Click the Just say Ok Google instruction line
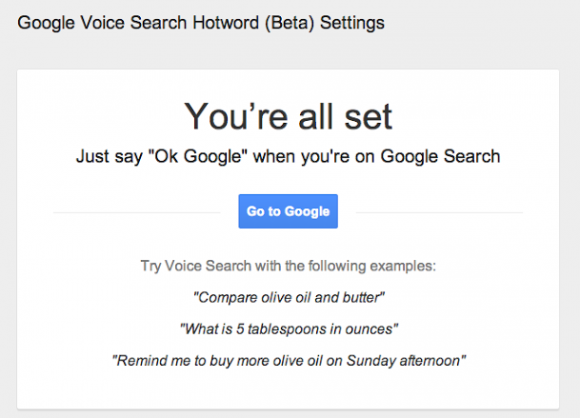 coord(288,156)
